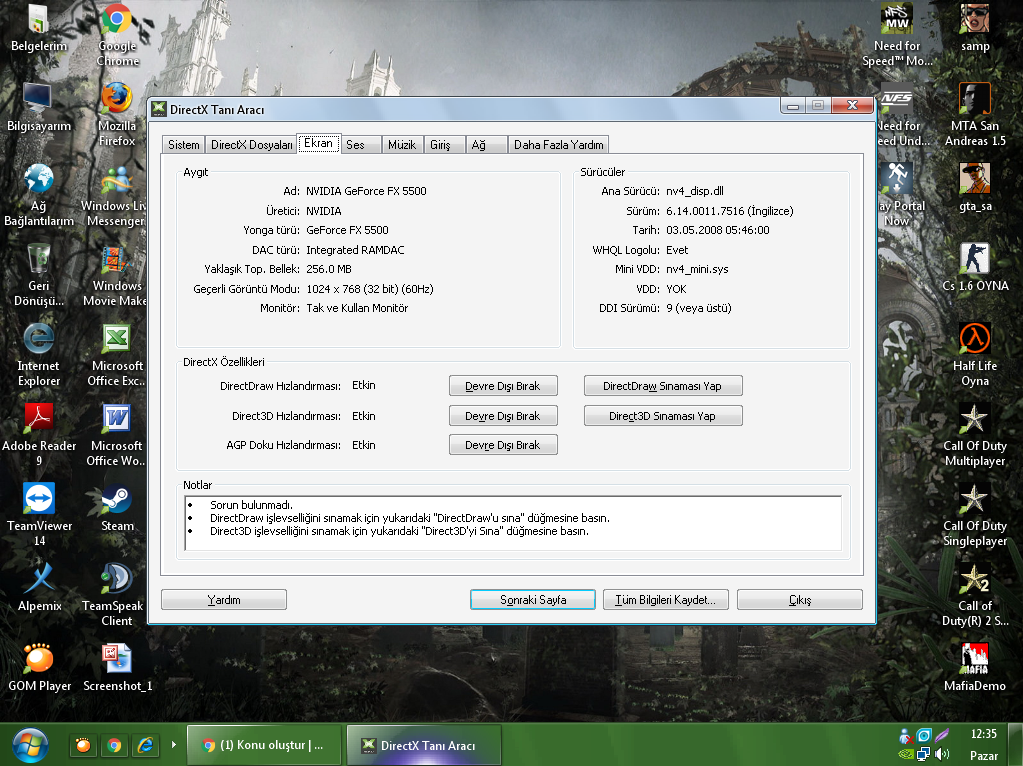Open Call Of Duty Multiplayer icon
The height and width of the screenshot is (766, 1023).
pos(975,435)
